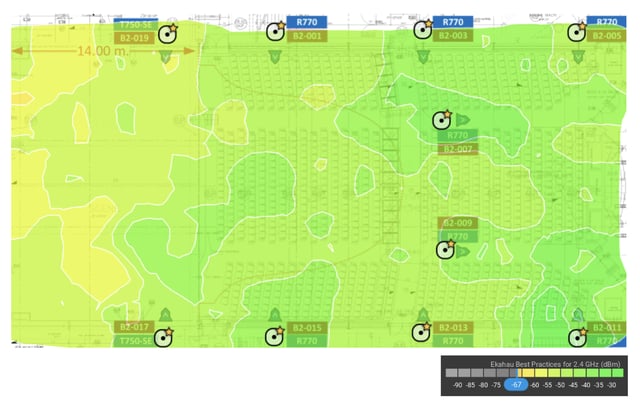Select the access point icon beside B2-019
The image size is (640, 406).
click(167, 34)
